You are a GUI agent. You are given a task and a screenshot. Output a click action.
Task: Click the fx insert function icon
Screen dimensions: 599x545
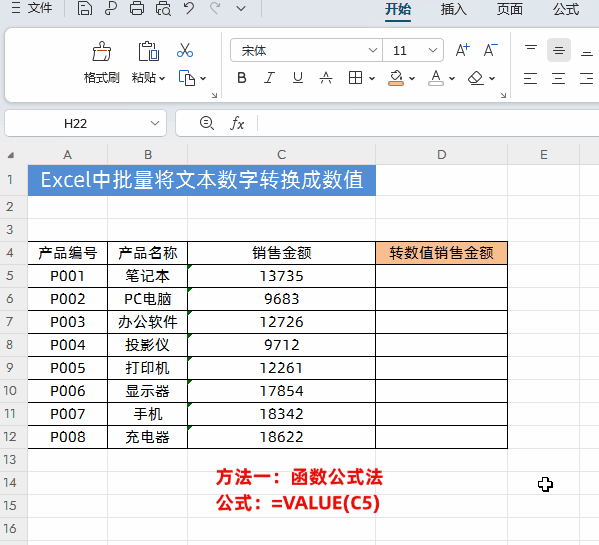click(x=237, y=123)
